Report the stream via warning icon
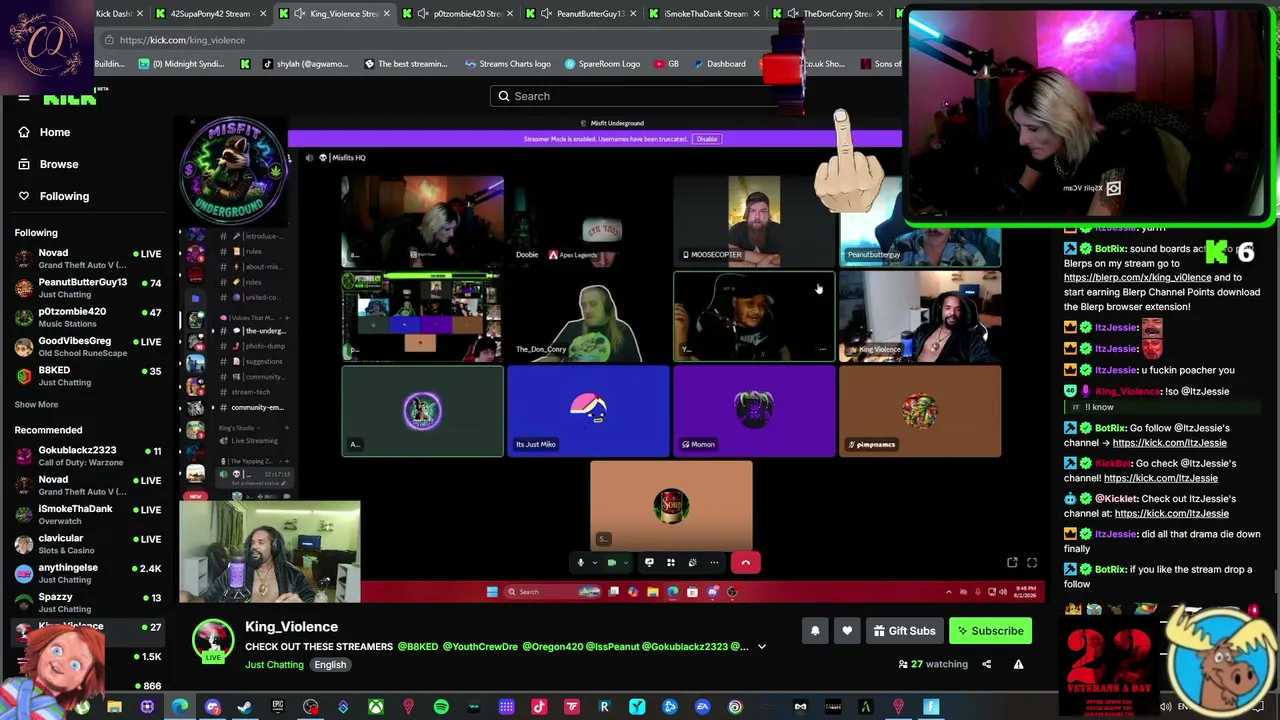 point(1018,664)
